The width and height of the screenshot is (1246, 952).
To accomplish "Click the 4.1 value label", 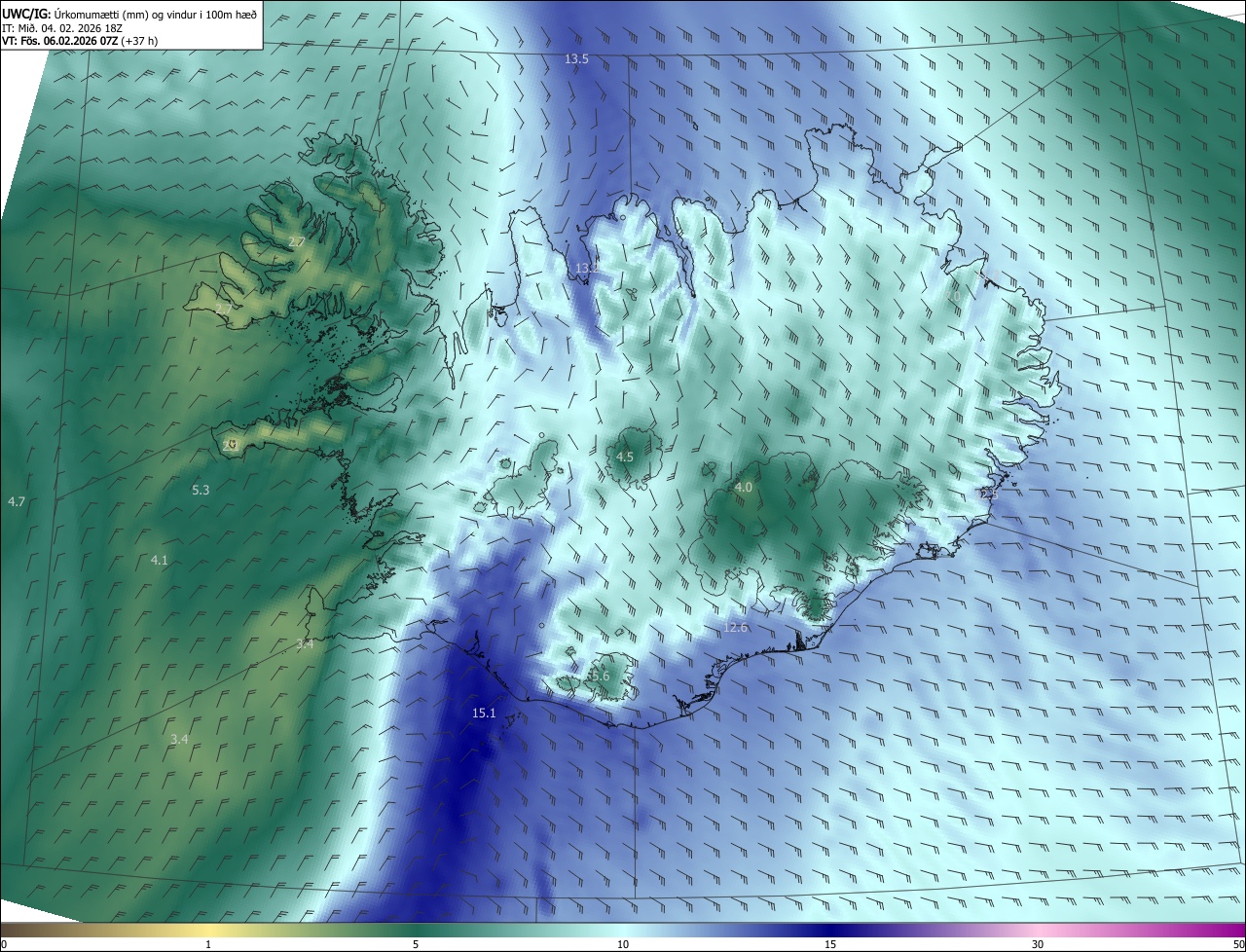I will [x=160, y=560].
